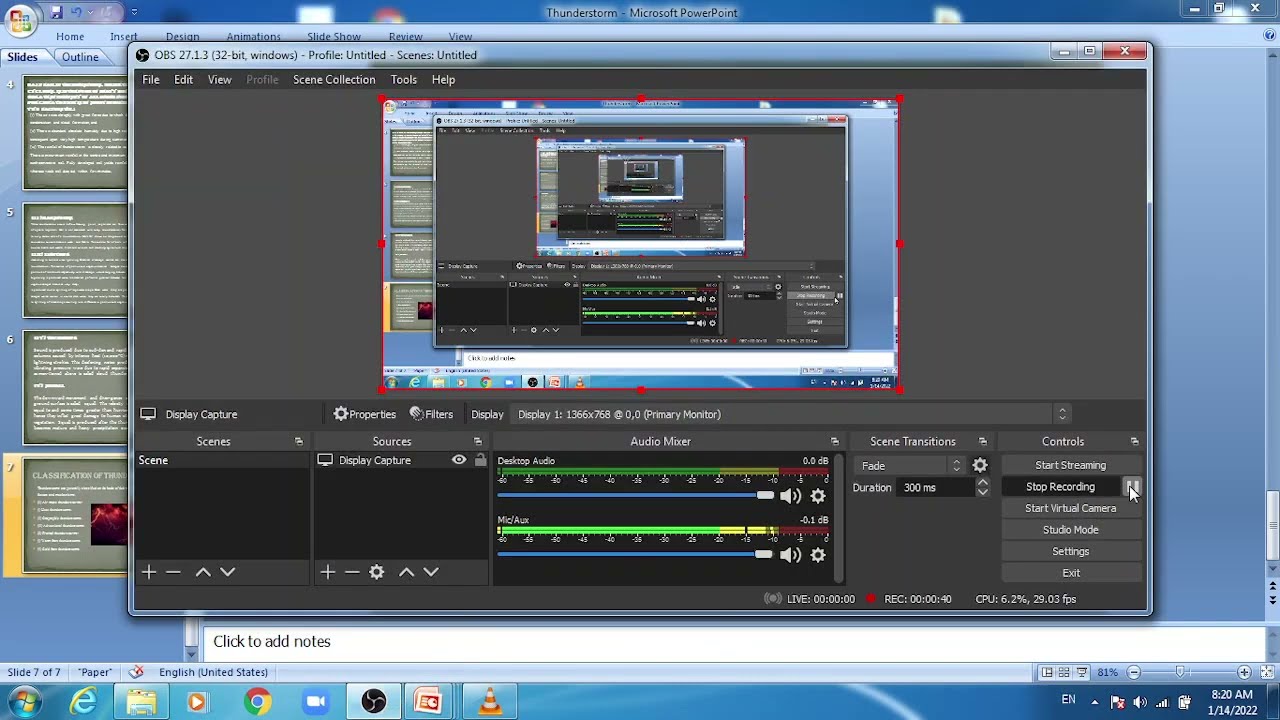
Task: Open OBS Settings button
Action: [x=1071, y=551]
